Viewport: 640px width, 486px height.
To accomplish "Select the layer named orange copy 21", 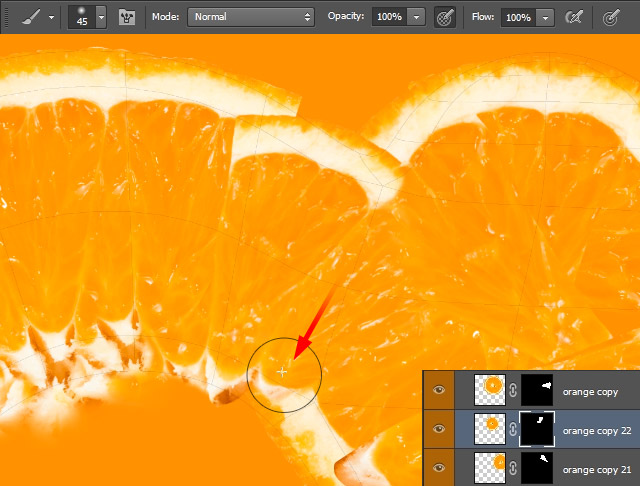I will (x=597, y=470).
